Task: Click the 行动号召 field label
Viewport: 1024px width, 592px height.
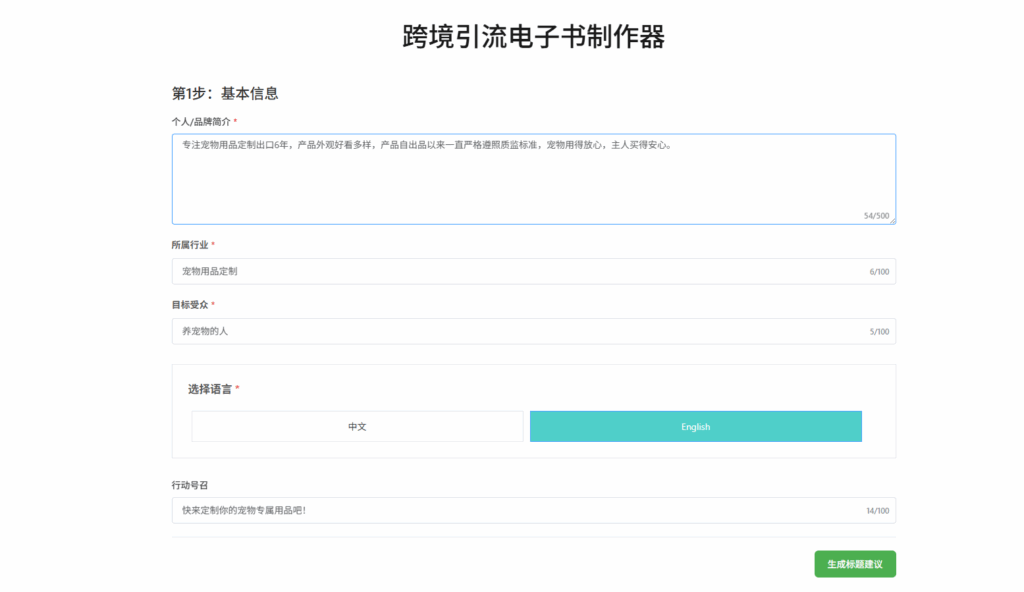Action: click(x=189, y=485)
